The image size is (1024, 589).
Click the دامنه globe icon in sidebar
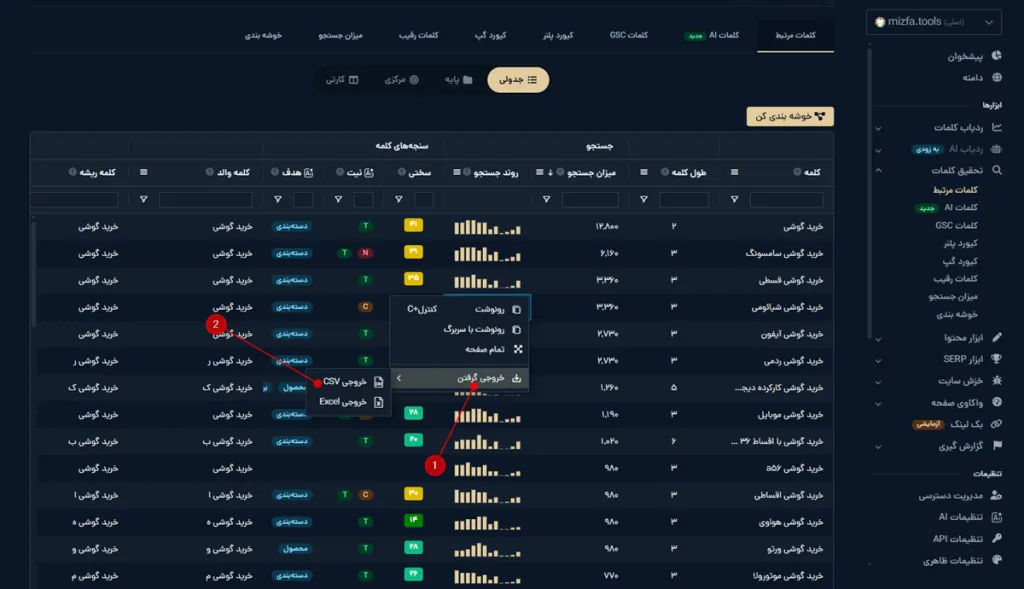click(997, 78)
